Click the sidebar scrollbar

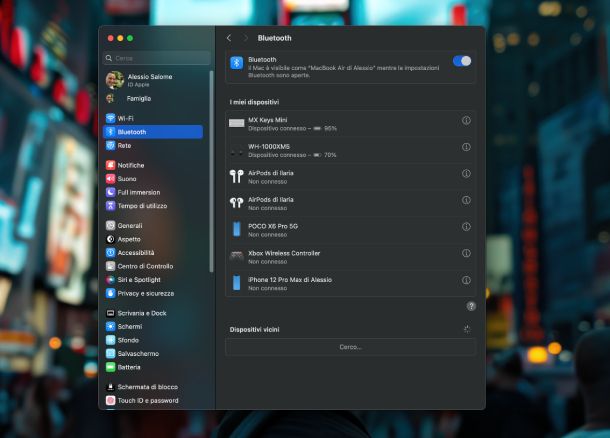tap(212, 171)
